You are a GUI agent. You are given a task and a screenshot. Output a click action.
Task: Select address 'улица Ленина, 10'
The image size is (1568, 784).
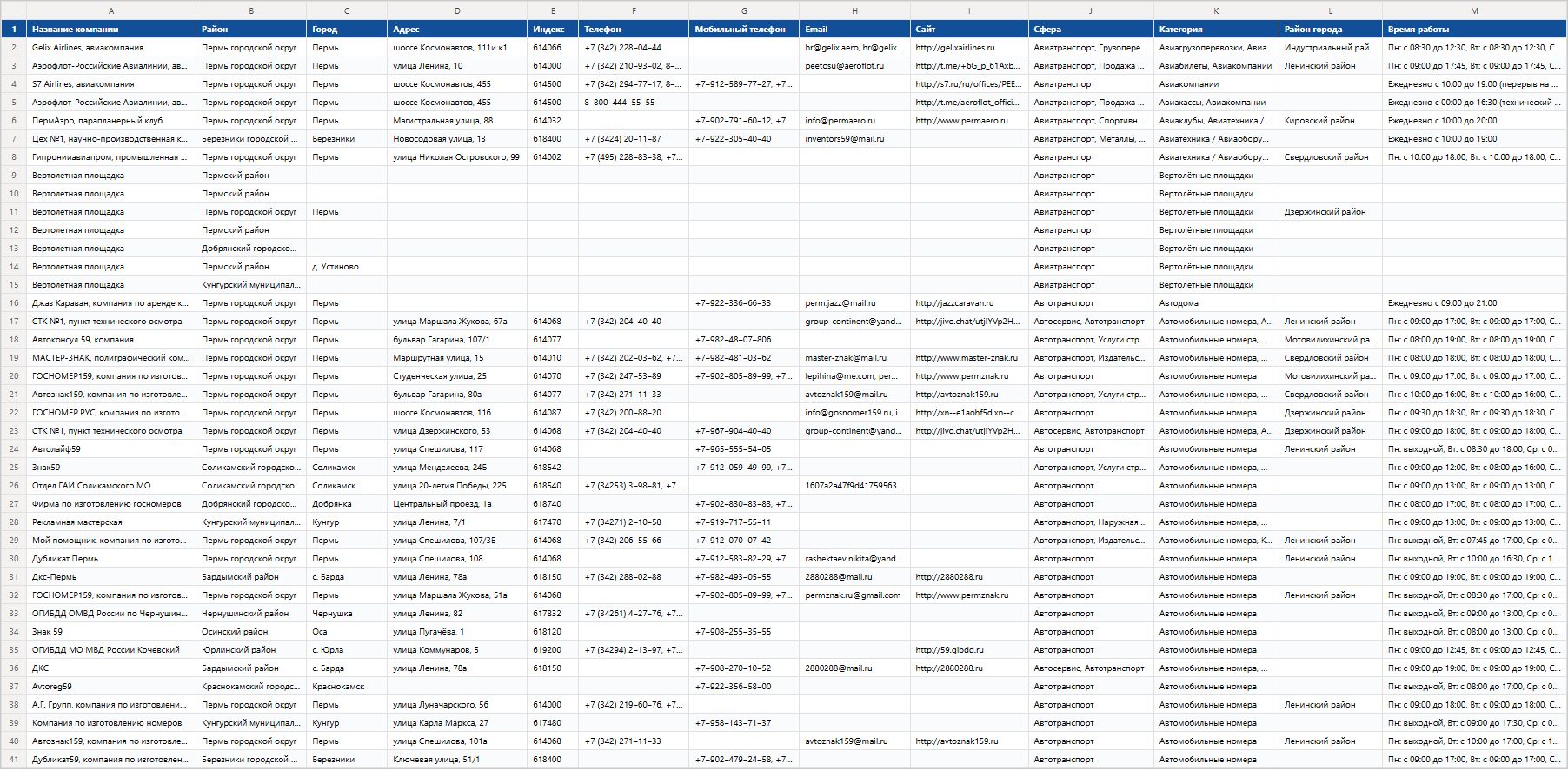(x=457, y=66)
